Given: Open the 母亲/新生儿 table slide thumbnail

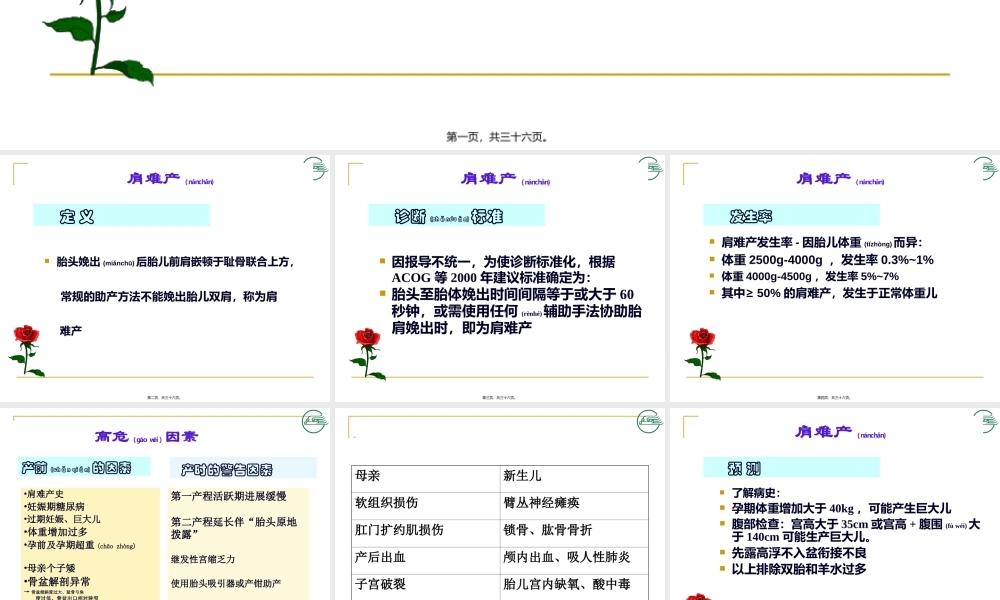Looking at the screenshot, I should point(500,504).
